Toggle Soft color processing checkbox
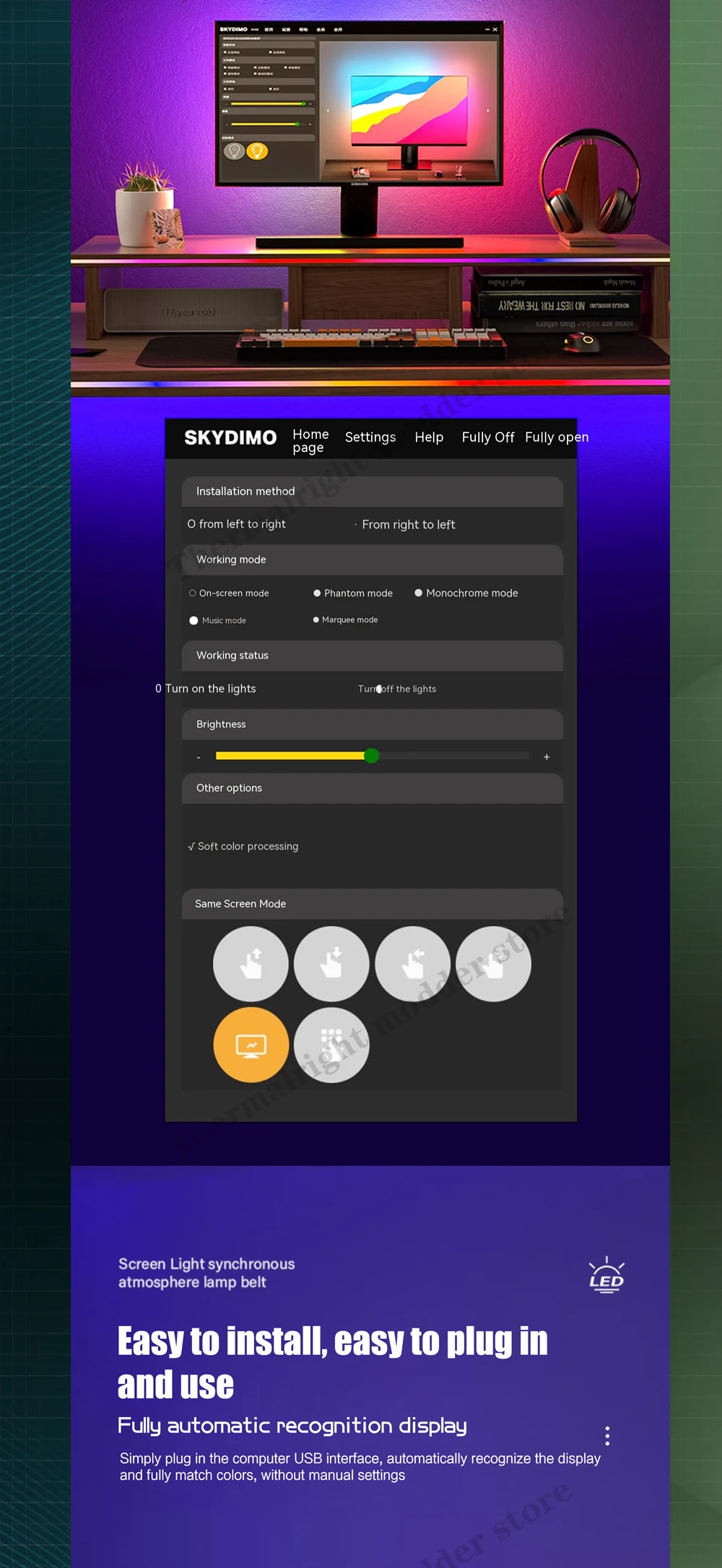 pos(191,847)
